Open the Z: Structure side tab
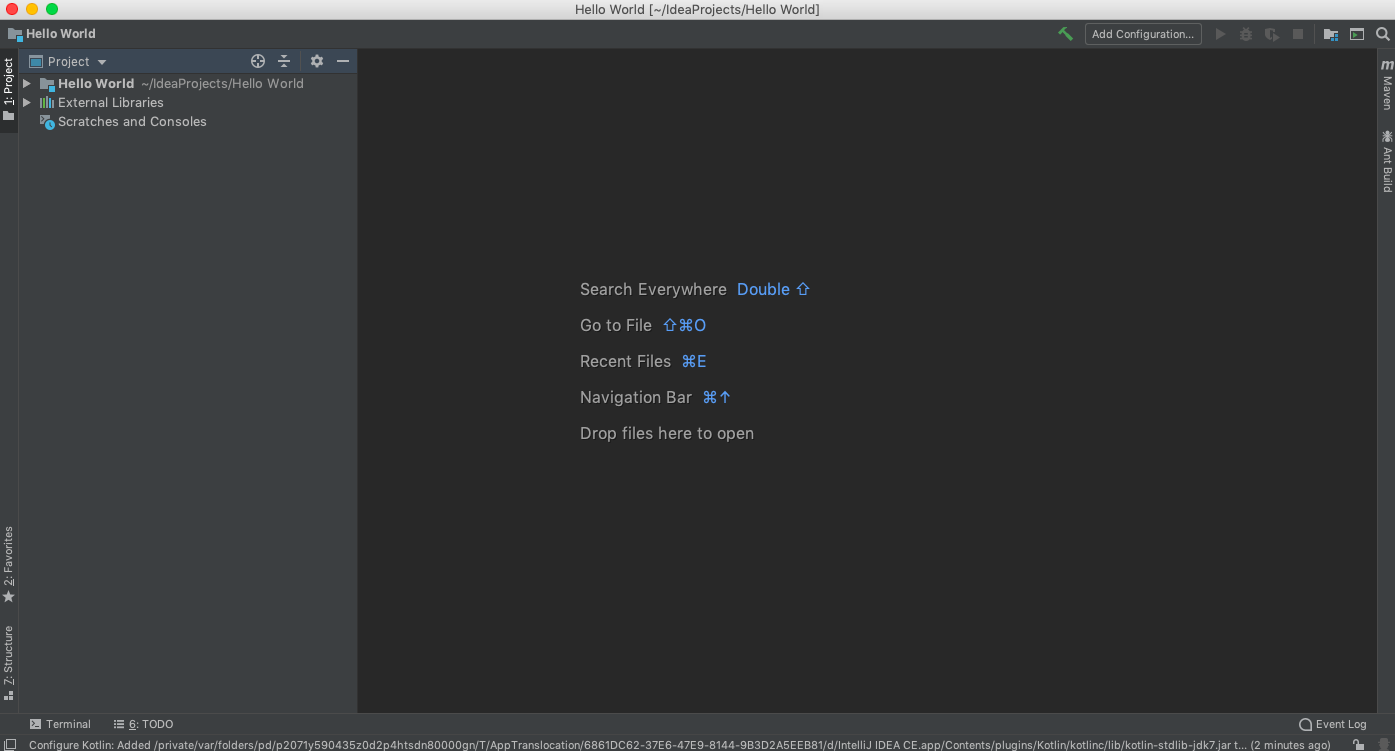 [x=9, y=663]
